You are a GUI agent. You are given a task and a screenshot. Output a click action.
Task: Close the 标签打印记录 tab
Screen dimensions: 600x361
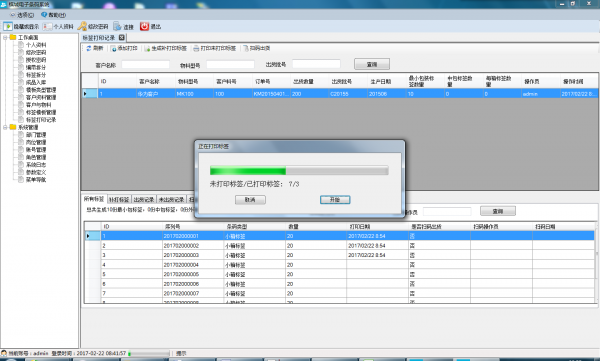tap(122, 38)
